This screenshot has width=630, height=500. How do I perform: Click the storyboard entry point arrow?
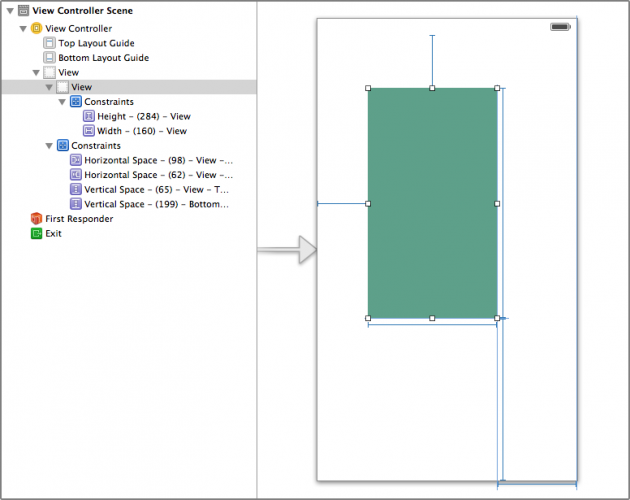(x=286, y=250)
